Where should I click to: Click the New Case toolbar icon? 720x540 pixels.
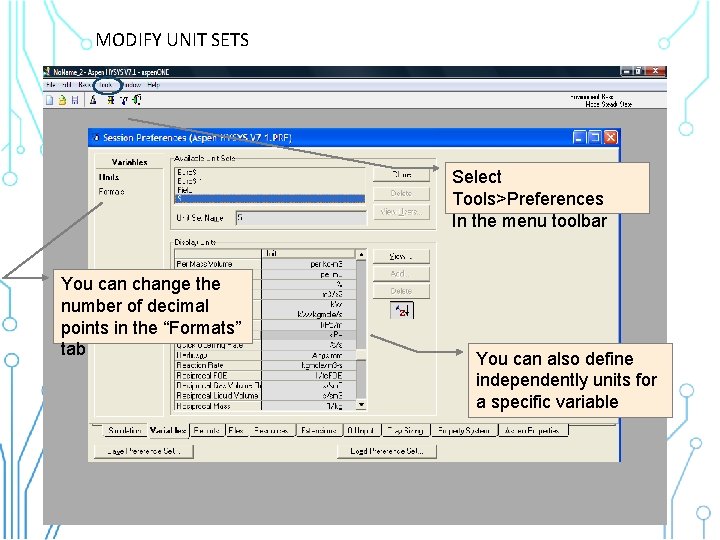tap(50, 100)
